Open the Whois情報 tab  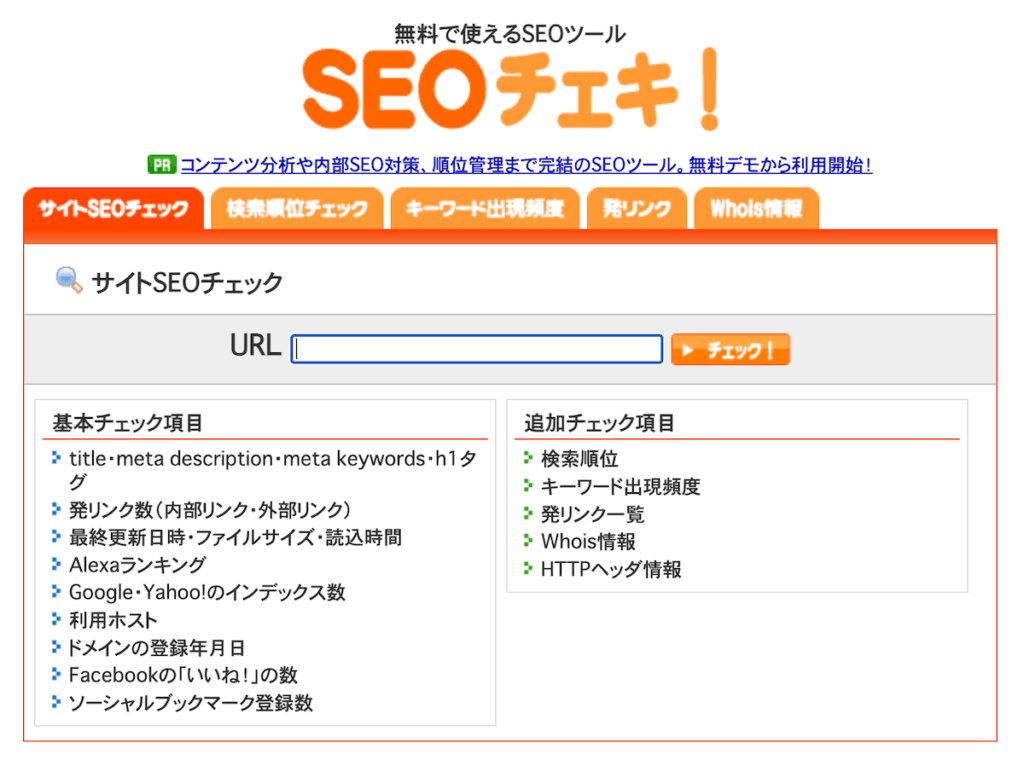756,210
